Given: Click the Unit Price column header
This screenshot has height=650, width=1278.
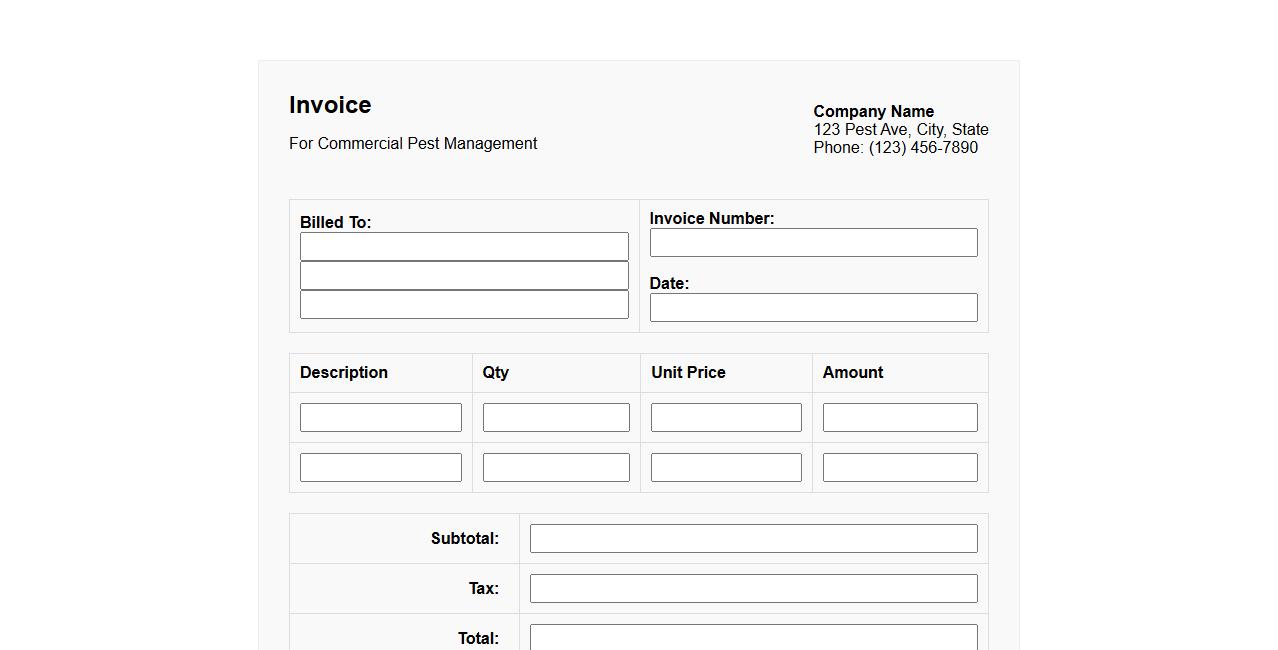Looking at the screenshot, I should point(688,372).
